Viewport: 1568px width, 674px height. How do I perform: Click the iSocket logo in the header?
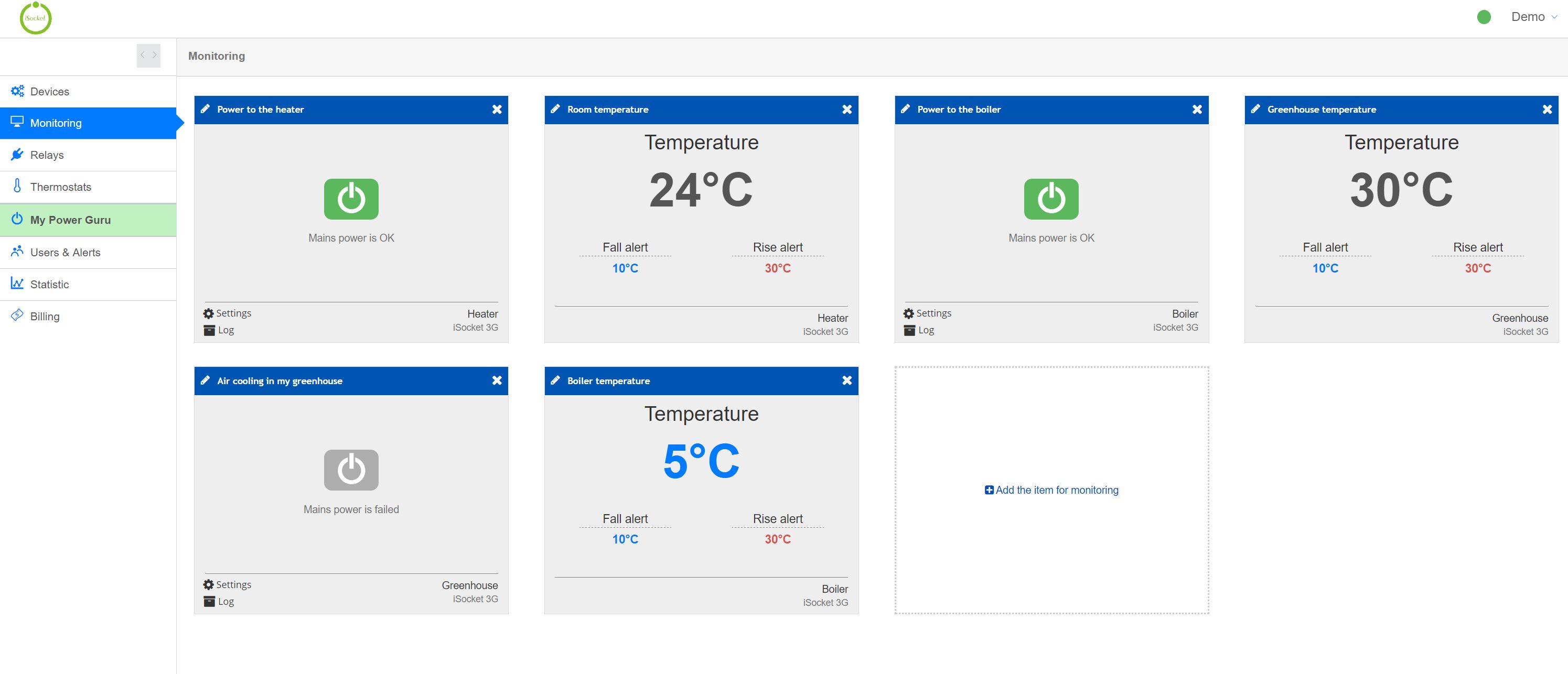click(36, 18)
